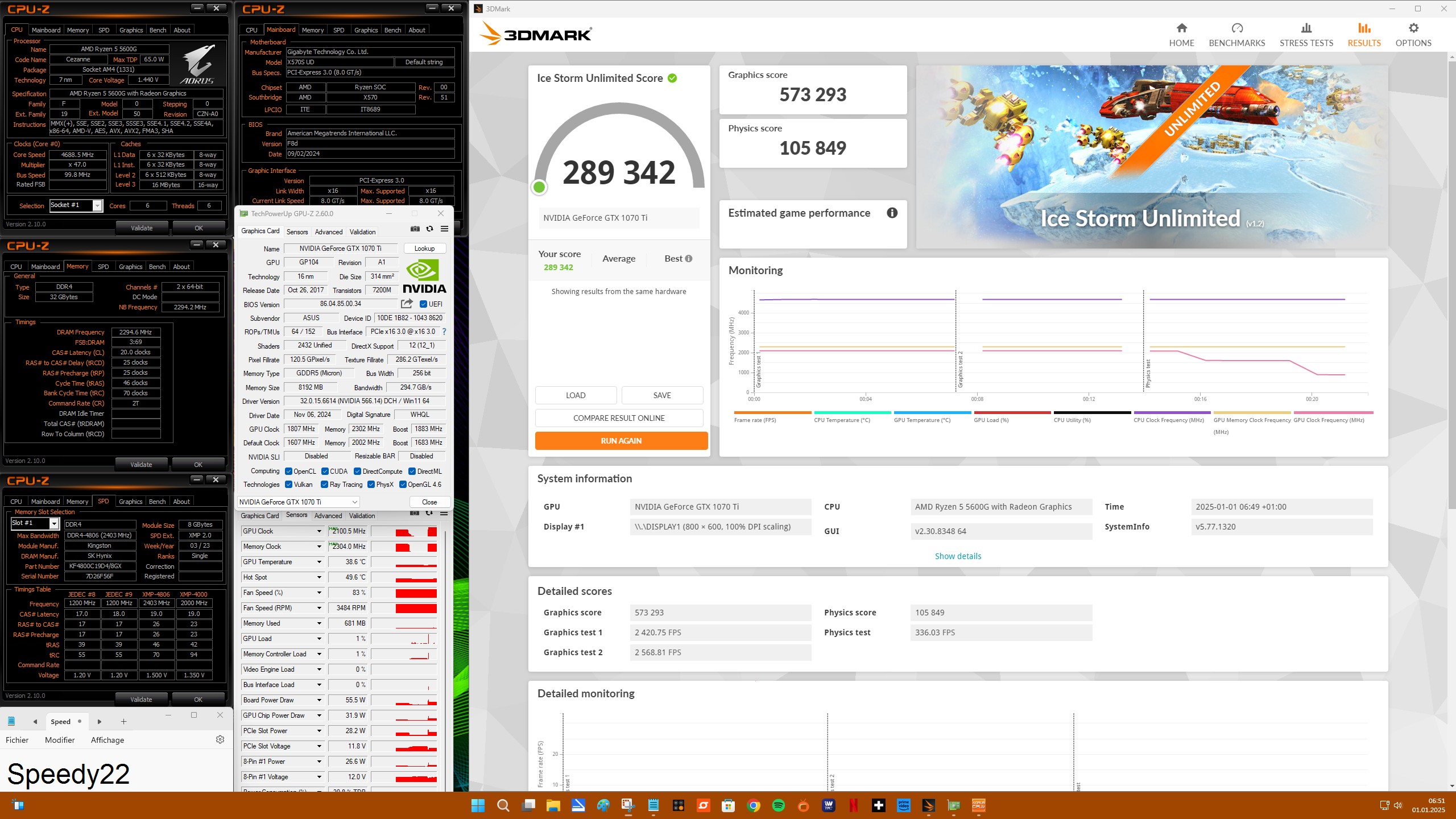Toggle the DirectCompute checkbox
The width and height of the screenshot is (1456, 819).
(357, 471)
